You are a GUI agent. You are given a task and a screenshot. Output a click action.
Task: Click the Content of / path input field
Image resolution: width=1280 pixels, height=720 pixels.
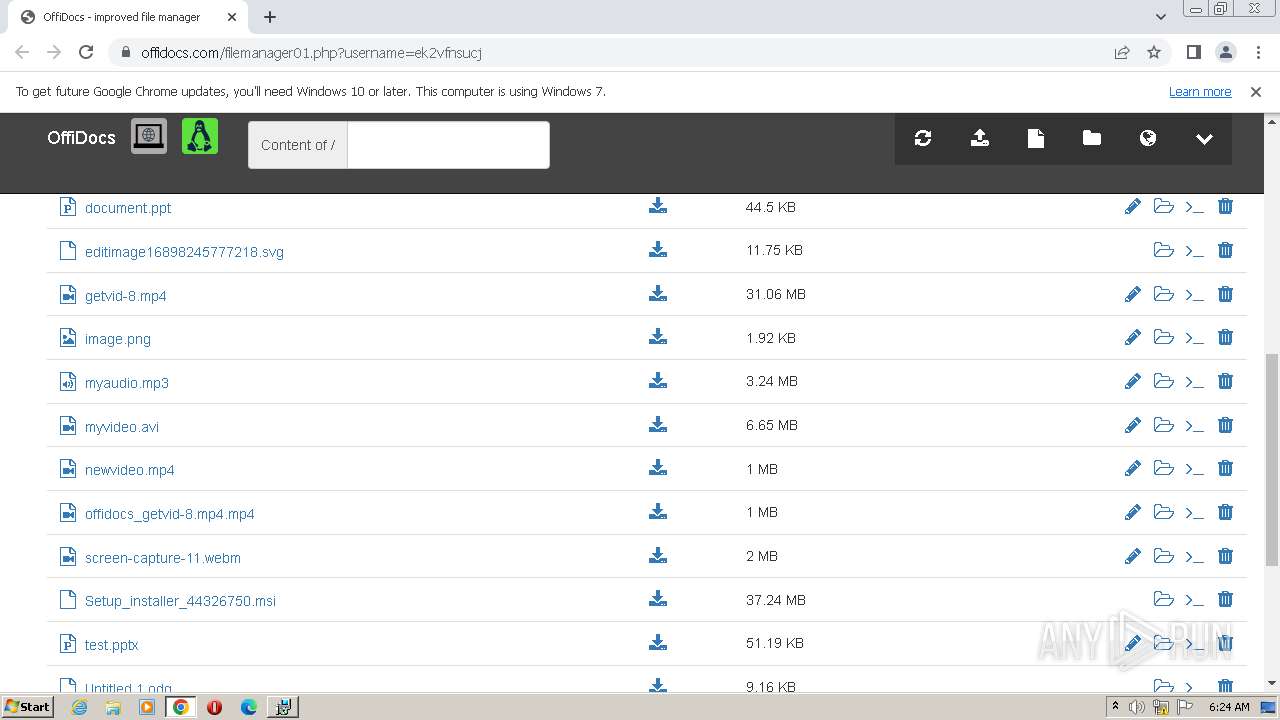click(x=448, y=145)
